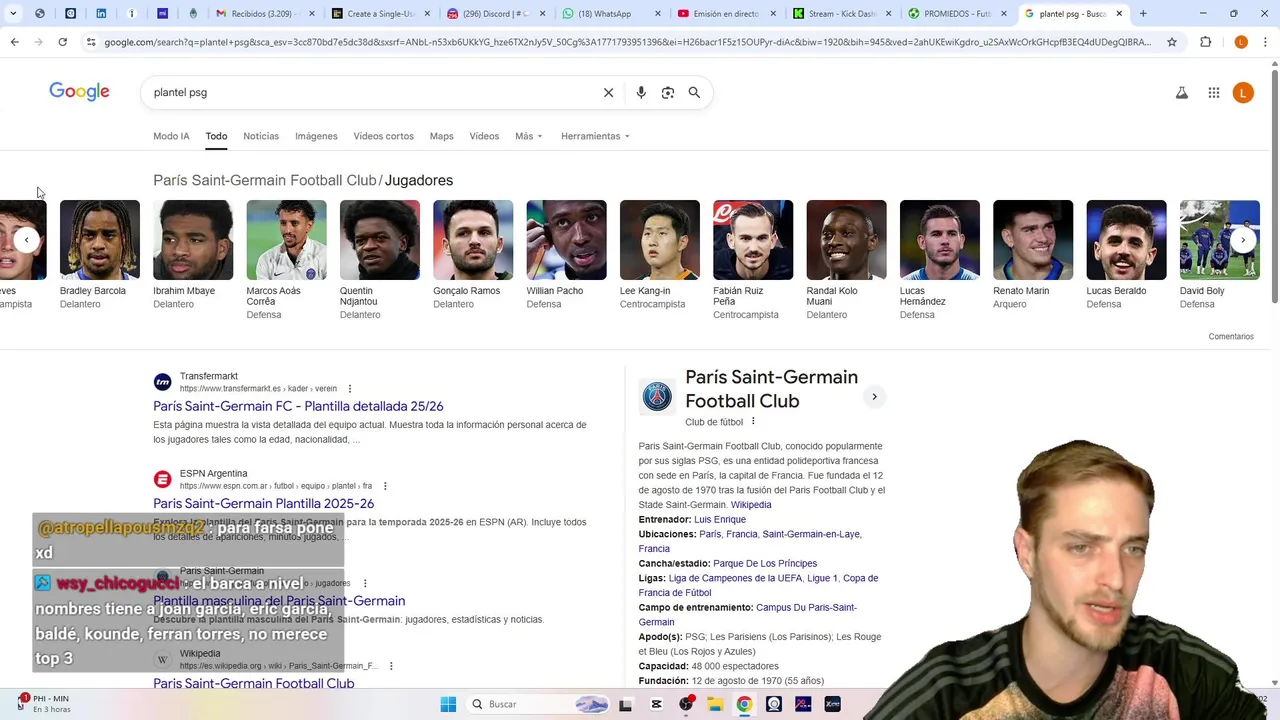Viewport: 1280px width, 720px height.
Task: Open the Google apps grid
Action: click(1213, 92)
